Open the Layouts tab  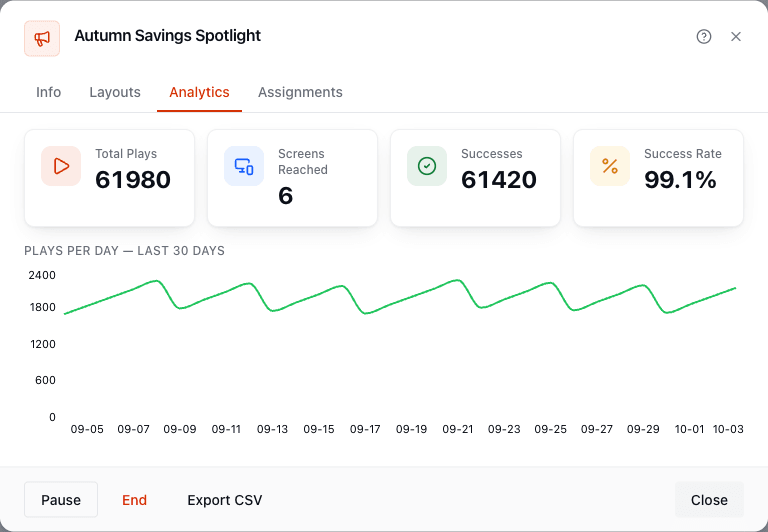click(x=115, y=92)
